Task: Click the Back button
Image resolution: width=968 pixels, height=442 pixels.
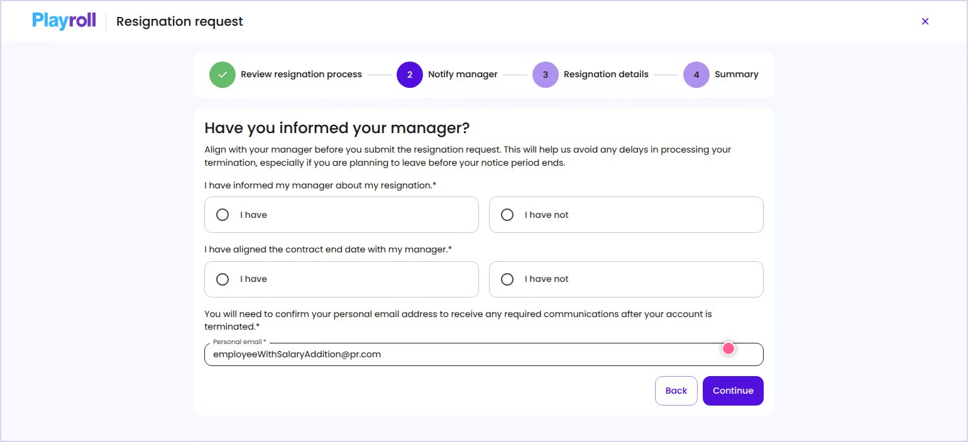Action: 676,391
